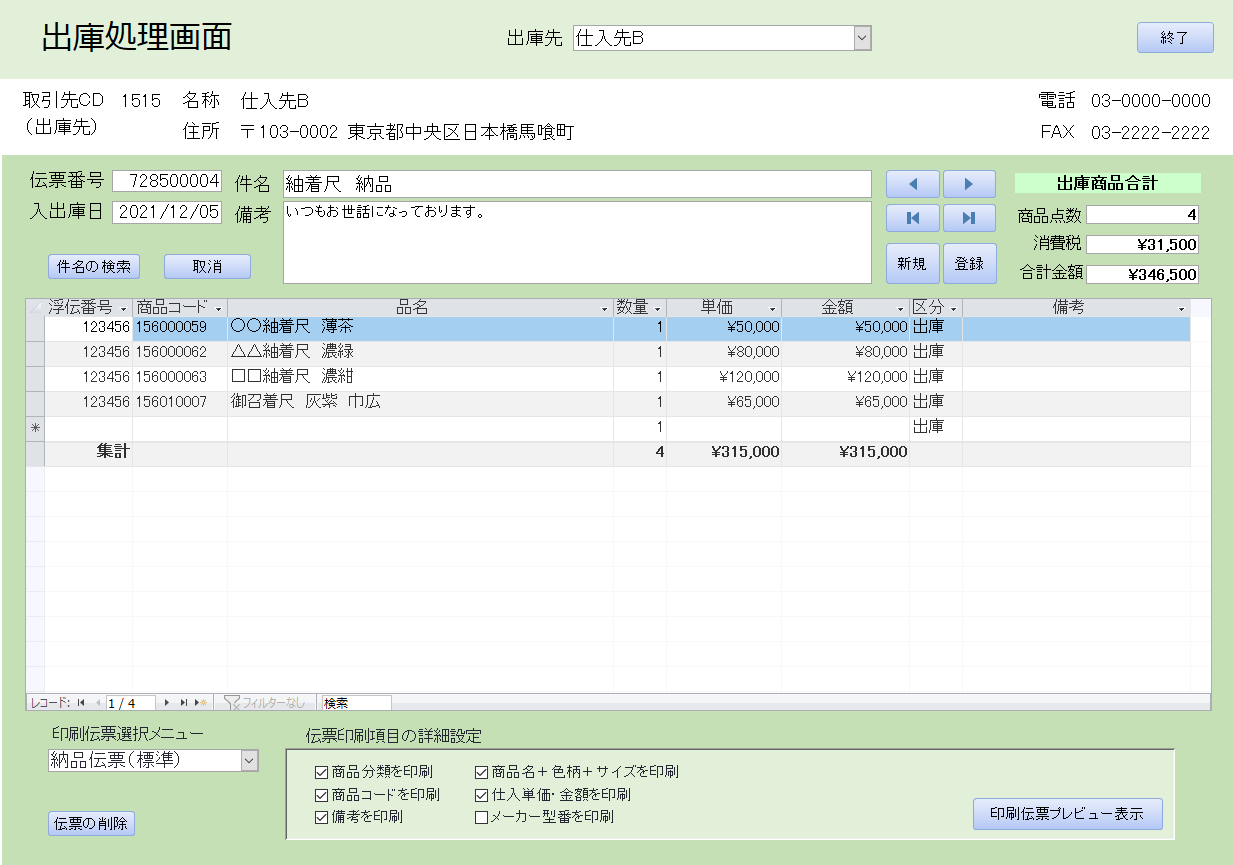Click the record navigator 検索 box
1233x865 pixels.
[x=355, y=703]
